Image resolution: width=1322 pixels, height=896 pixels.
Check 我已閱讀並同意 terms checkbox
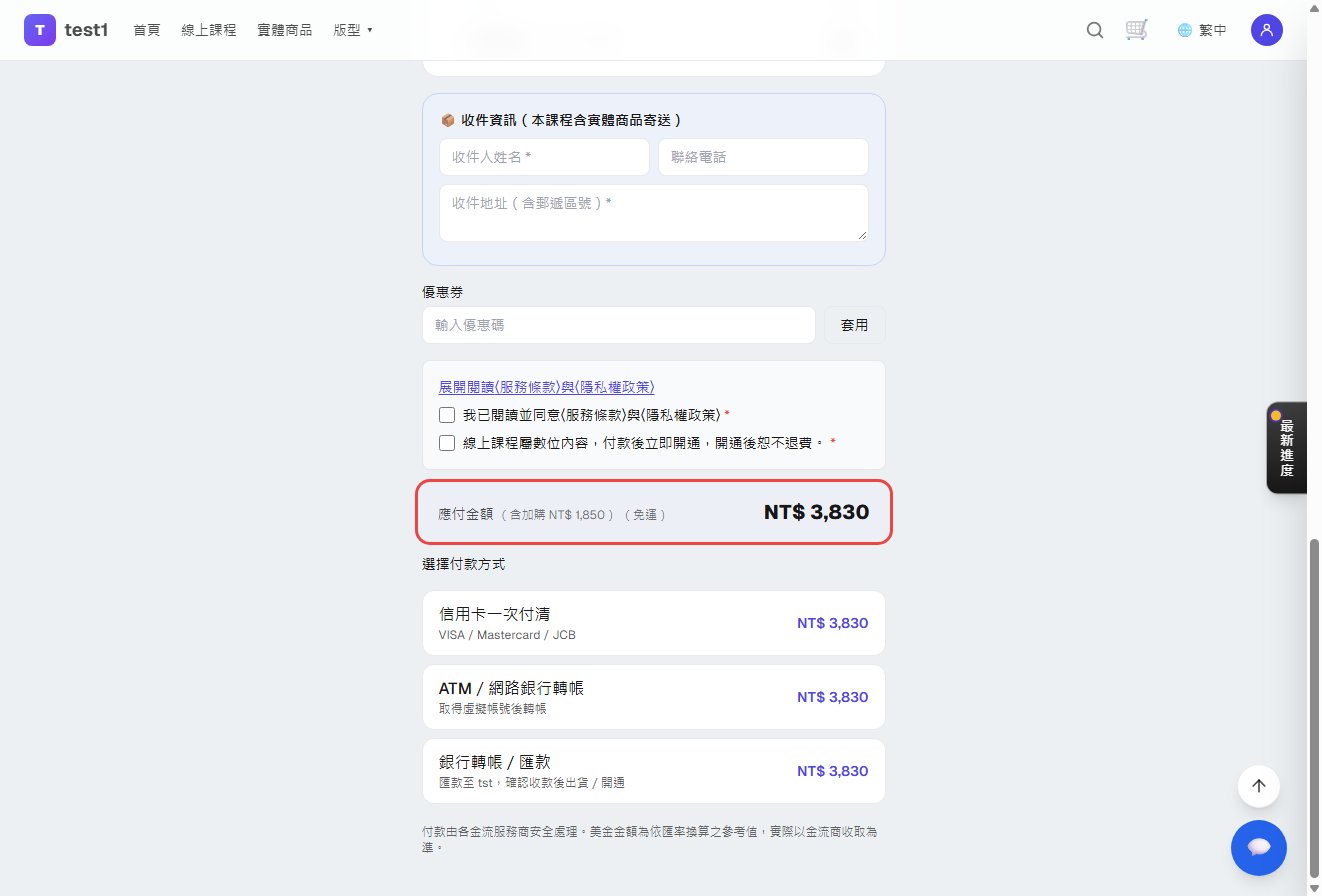tap(447, 415)
